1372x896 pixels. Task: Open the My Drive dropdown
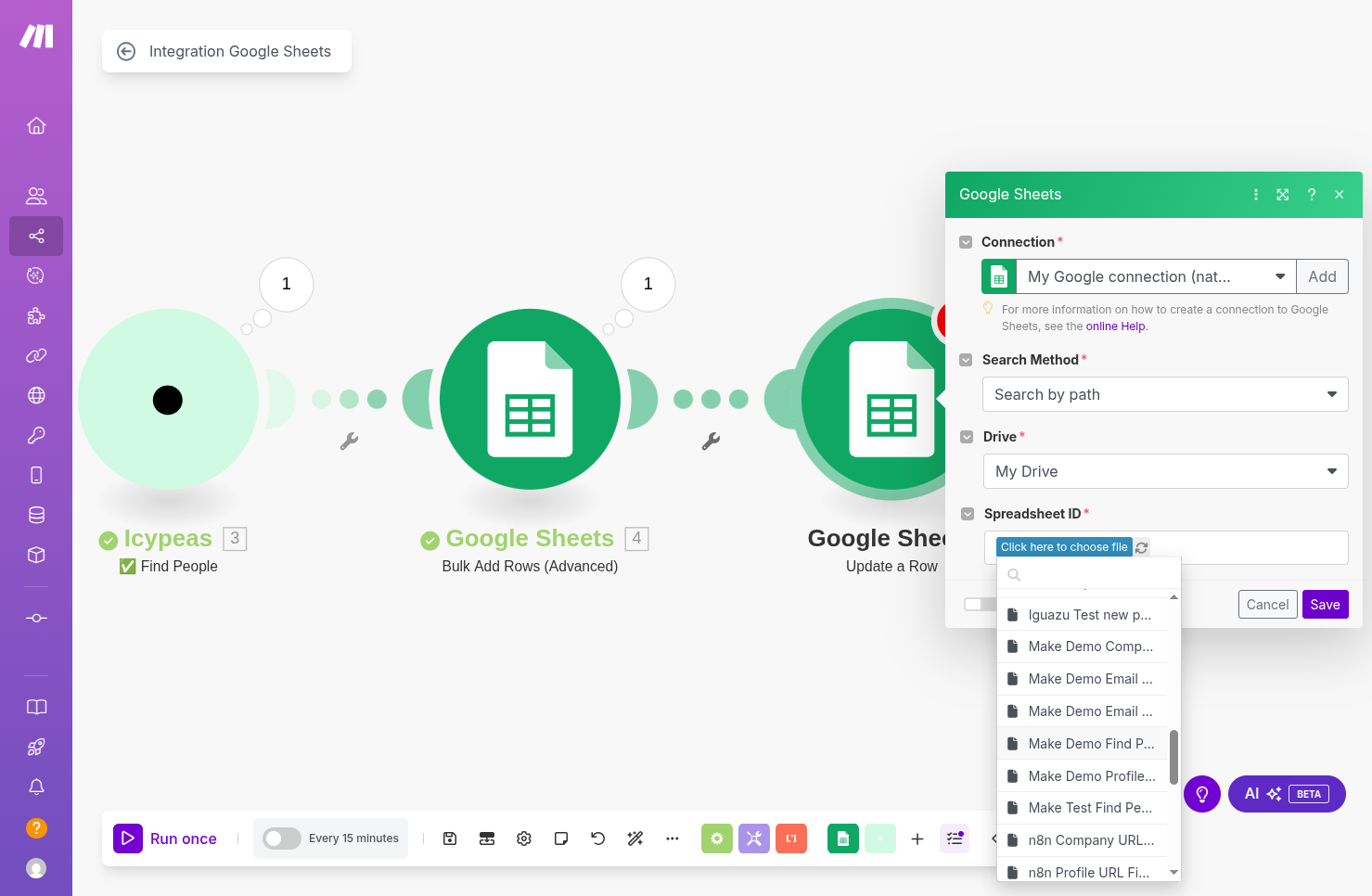(1165, 471)
